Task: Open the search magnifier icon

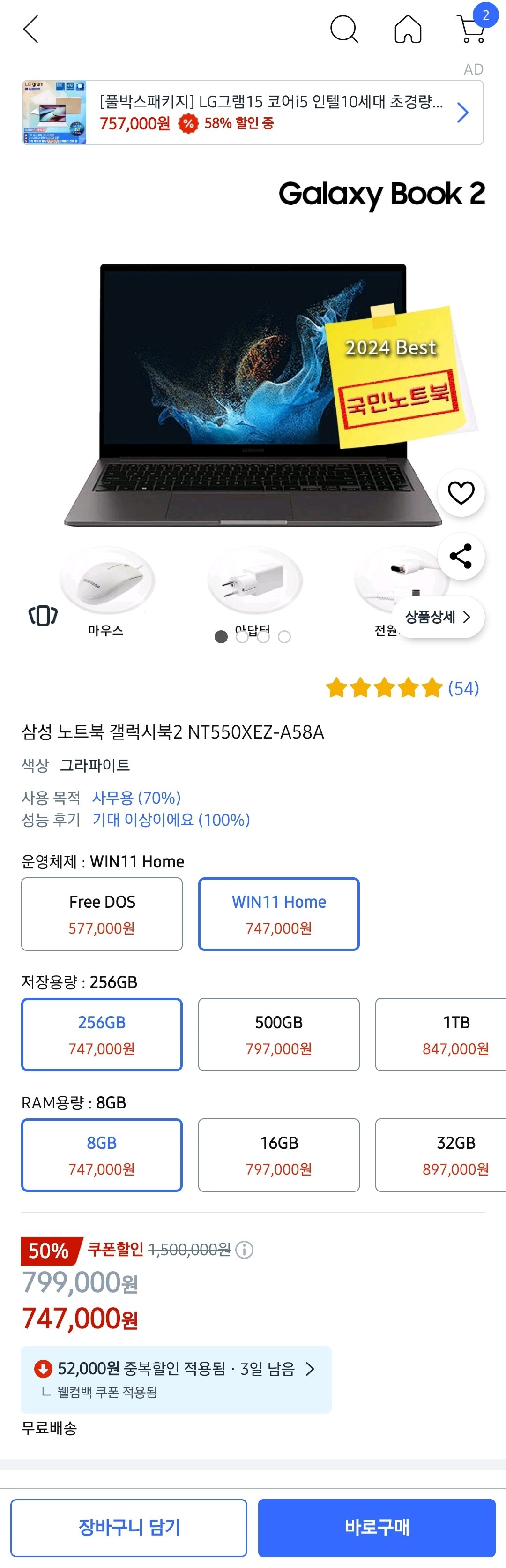Action: [x=343, y=29]
